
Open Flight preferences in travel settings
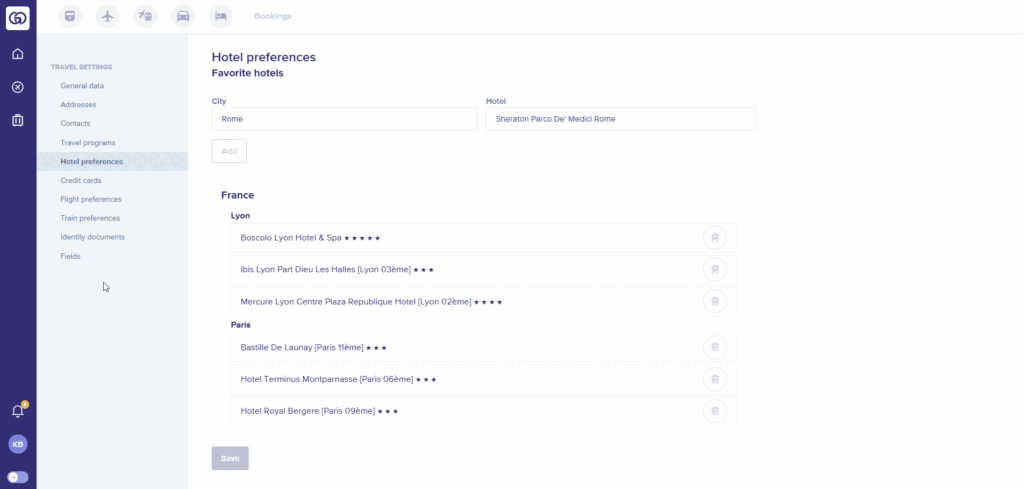91,199
